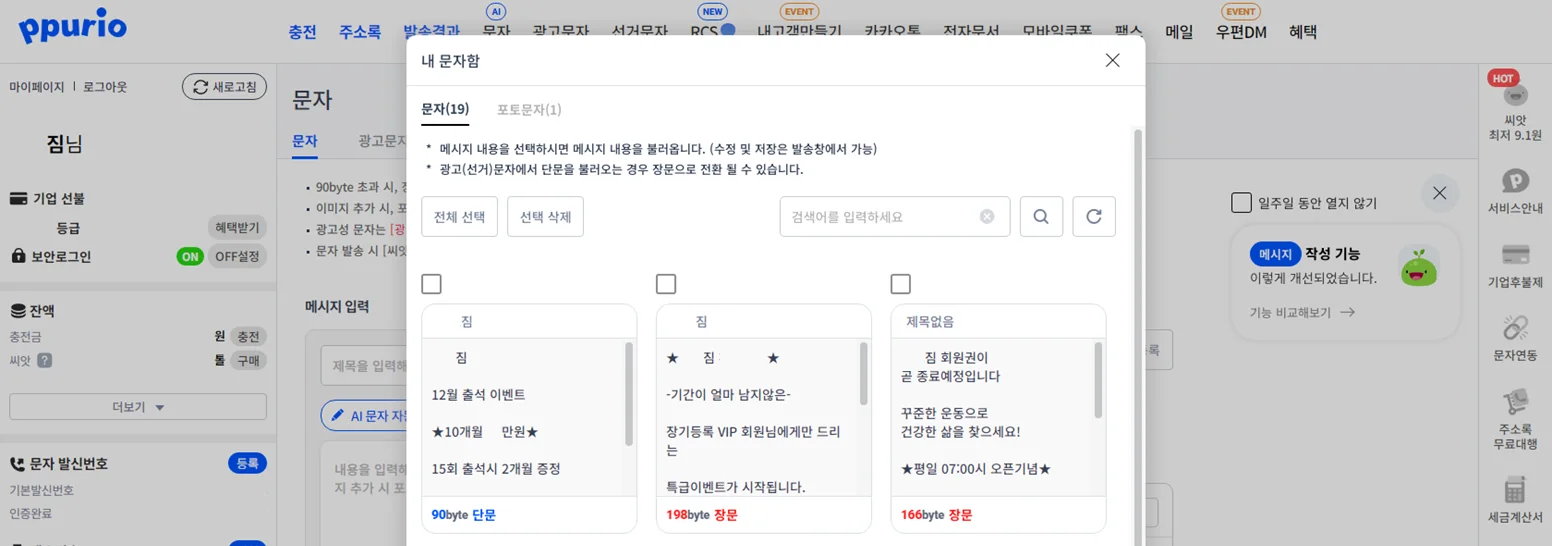This screenshot has width=1552, height=546.
Task: Click 선택 삭제 button
Action: coord(545,216)
